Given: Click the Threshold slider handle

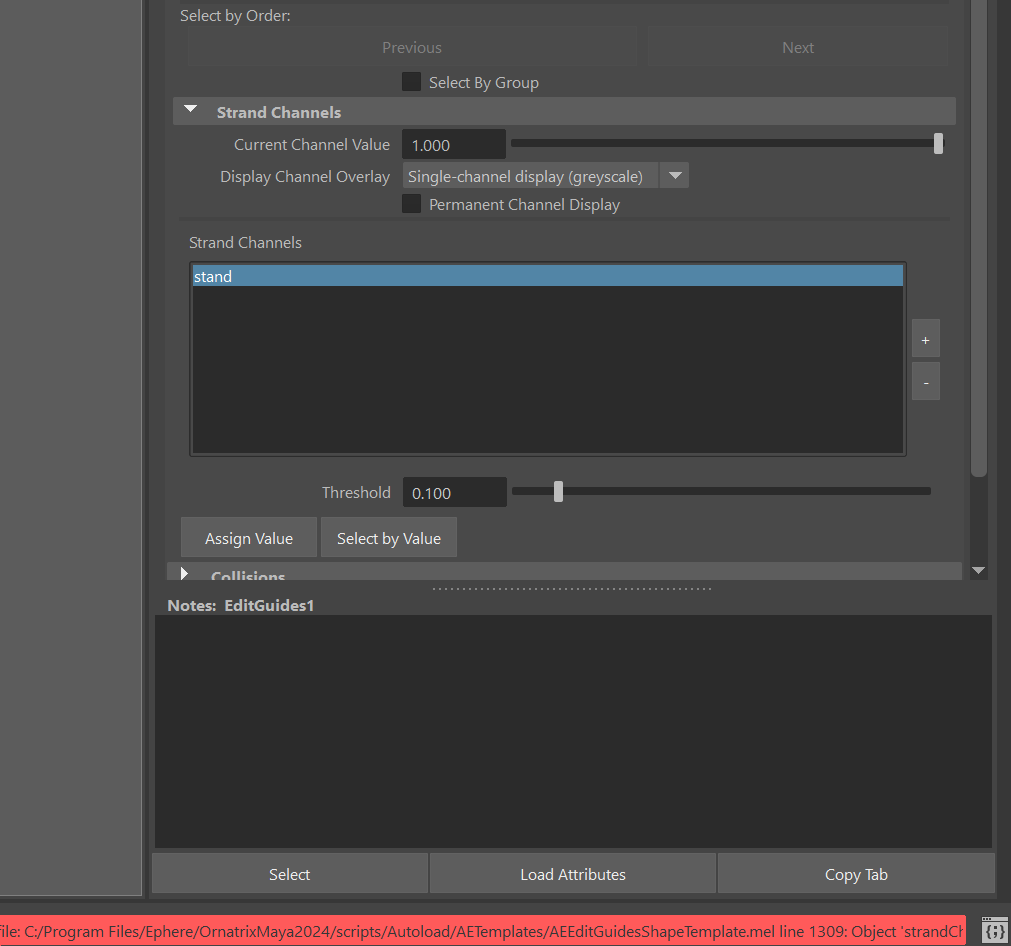Looking at the screenshot, I should point(558,491).
